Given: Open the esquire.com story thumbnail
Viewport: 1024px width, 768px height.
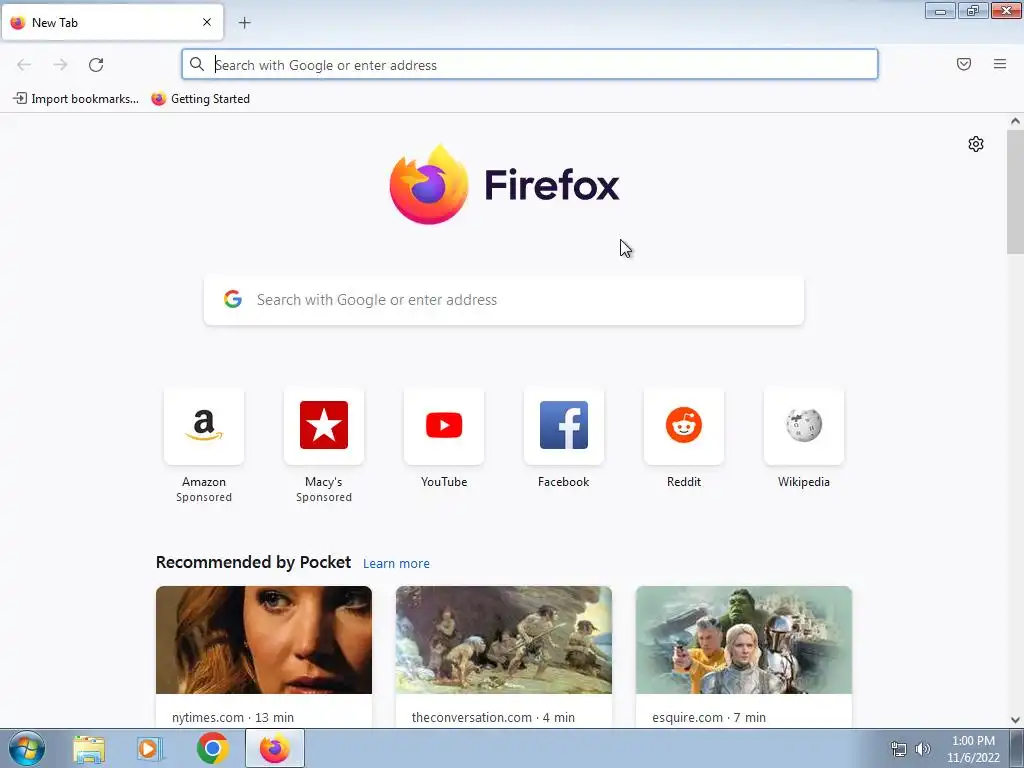Looking at the screenshot, I should (x=744, y=640).
